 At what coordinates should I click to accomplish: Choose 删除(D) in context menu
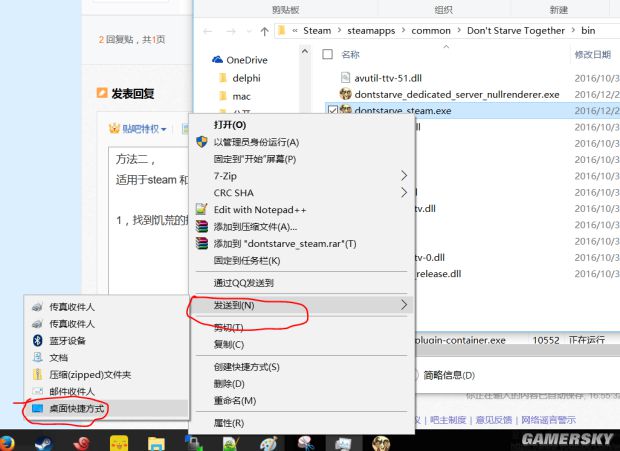(x=302, y=384)
